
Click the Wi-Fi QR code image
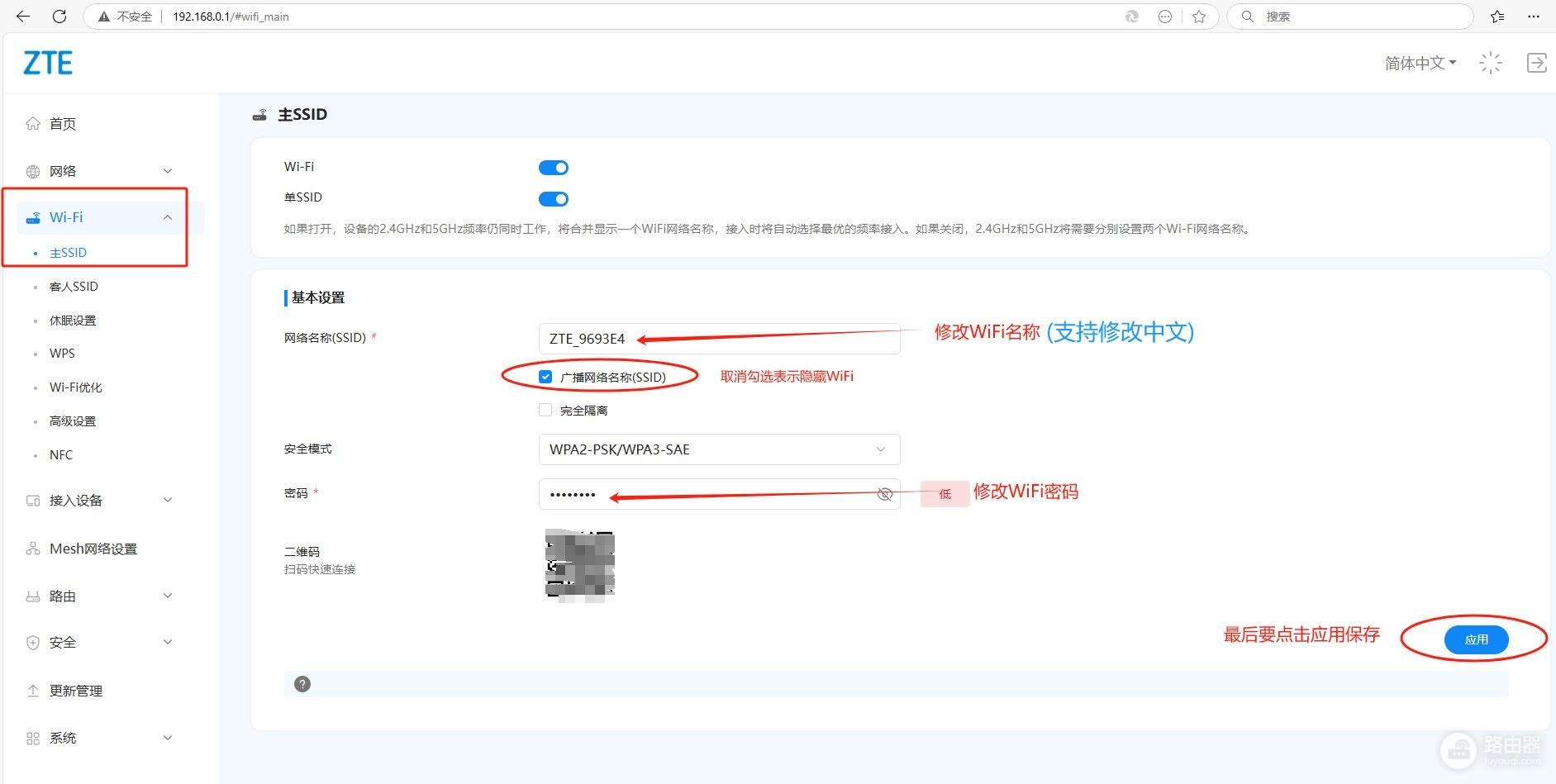(x=580, y=566)
